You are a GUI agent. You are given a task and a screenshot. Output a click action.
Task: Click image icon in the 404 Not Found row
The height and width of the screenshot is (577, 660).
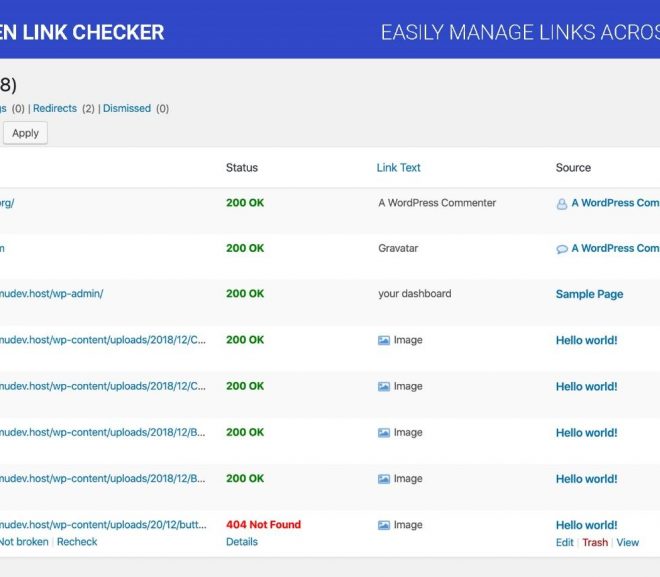(x=383, y=525)
